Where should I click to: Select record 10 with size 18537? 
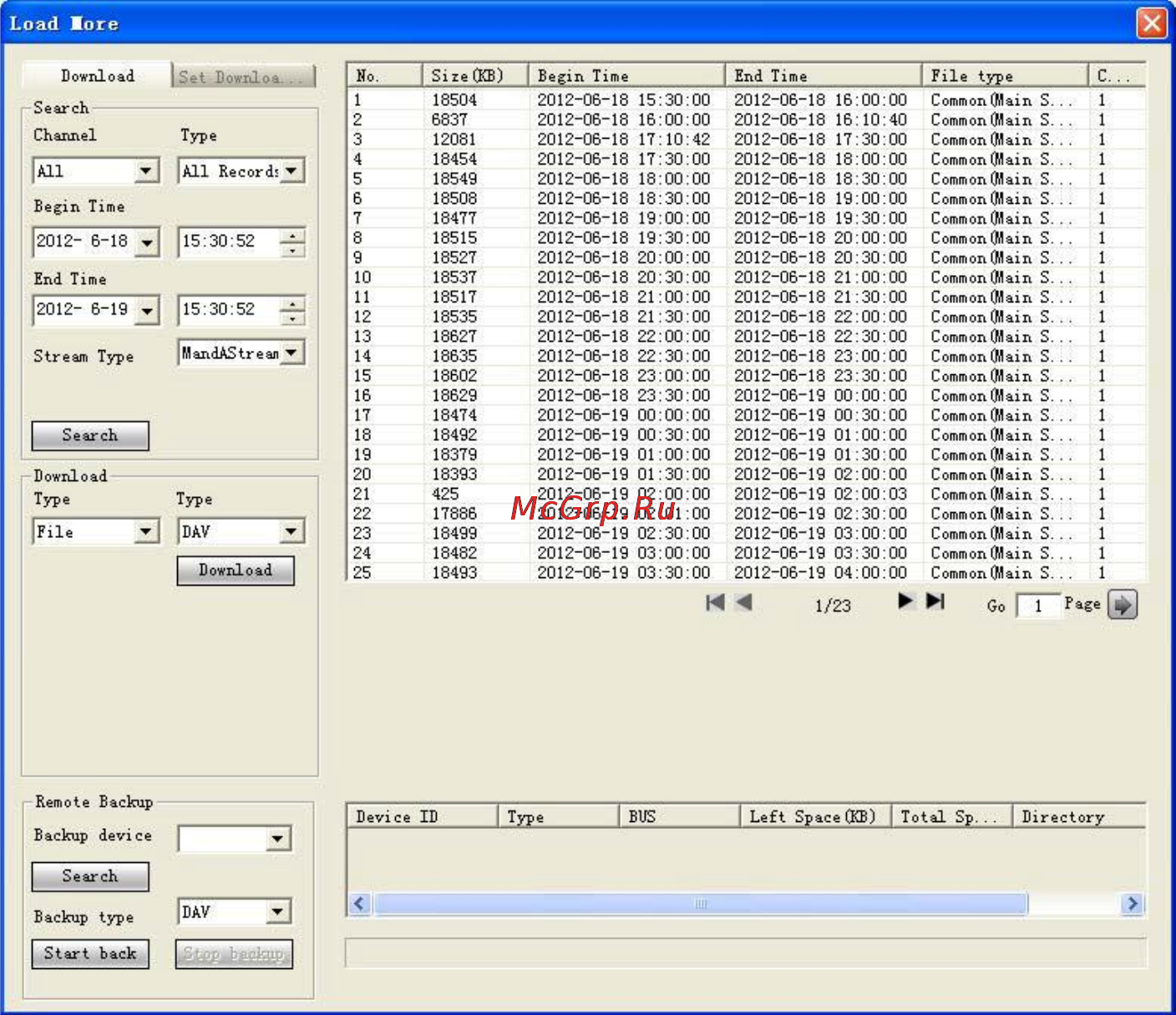tap(746, 277)
